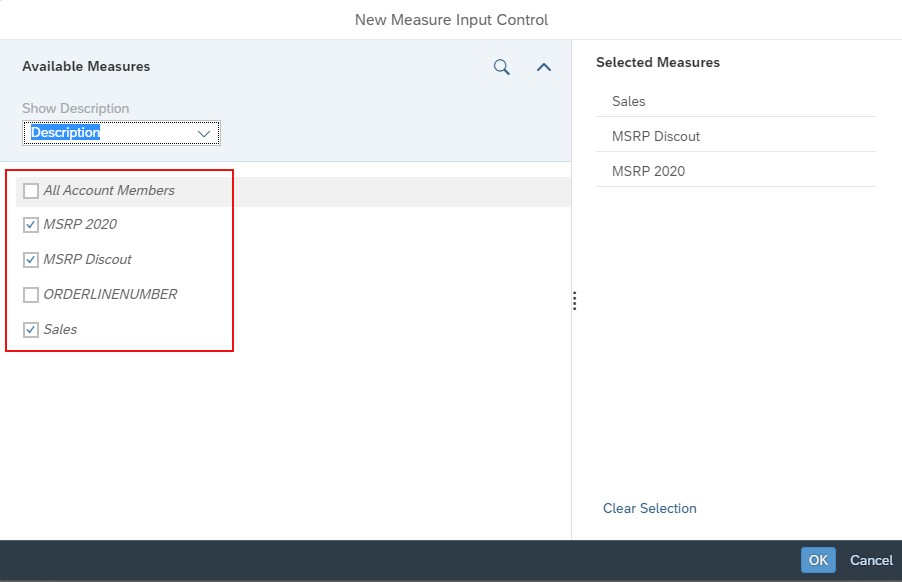Click the Available Measures panel title

pyautogui.click(x=85, y=66)
